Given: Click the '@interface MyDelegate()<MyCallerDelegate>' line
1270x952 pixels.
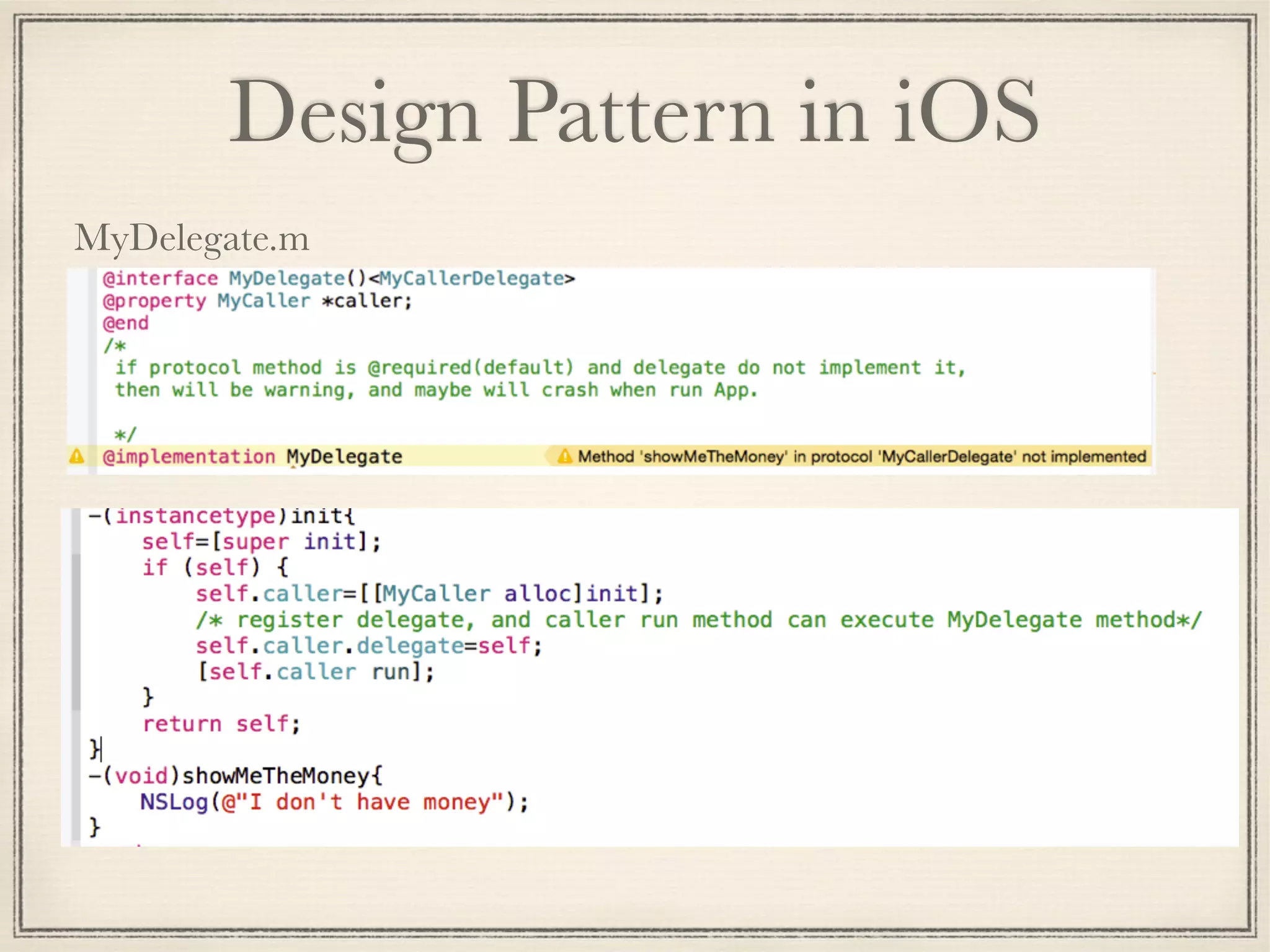Looking at the screenshot, I should pos(339,279).
